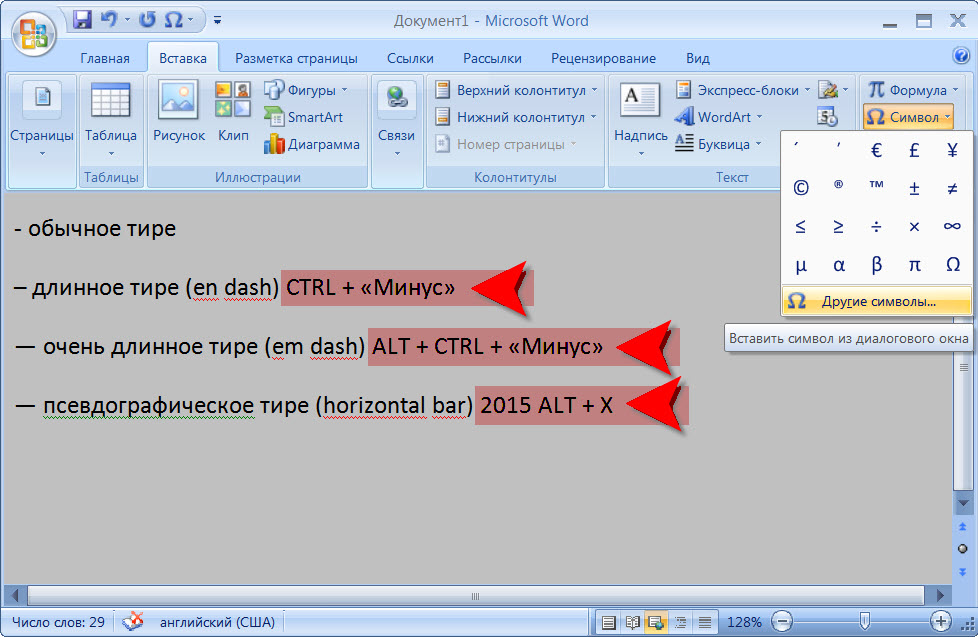Open the Буквица drop cap menu
978x637 pixels.
click(x=719, y=144)
